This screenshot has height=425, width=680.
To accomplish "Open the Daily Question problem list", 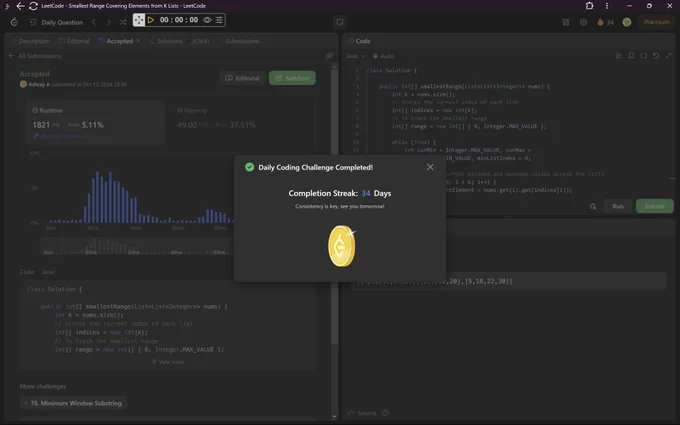I will (x=56, y=22).
